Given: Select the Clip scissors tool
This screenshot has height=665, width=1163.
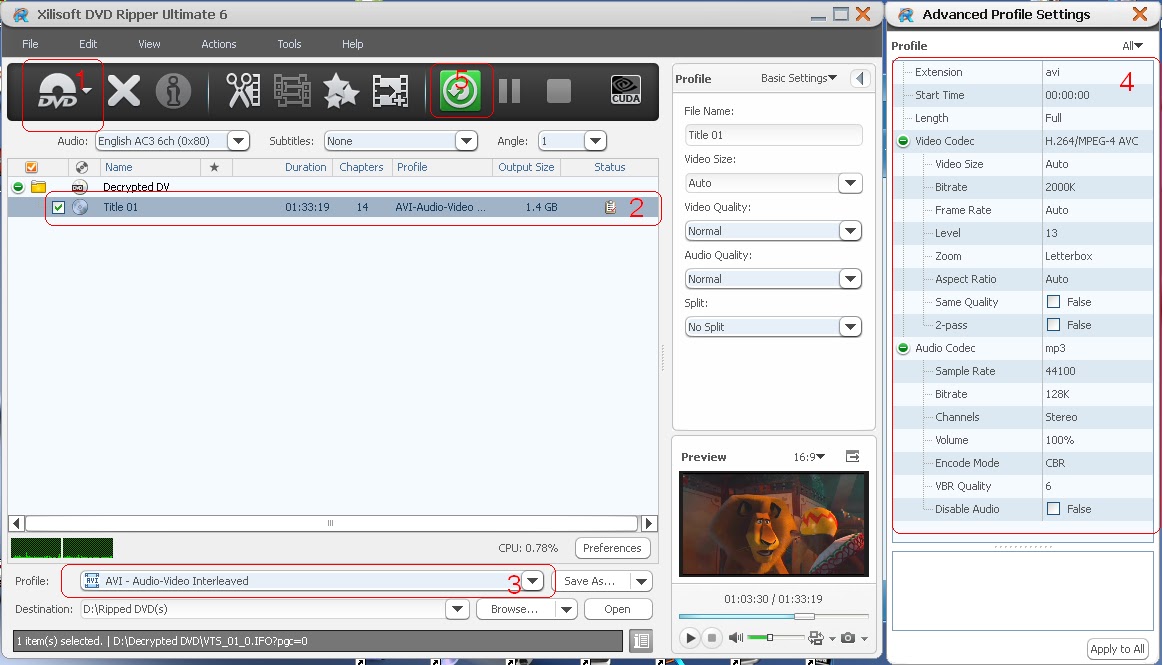Looking at the screenshot, I should (243, 91).
